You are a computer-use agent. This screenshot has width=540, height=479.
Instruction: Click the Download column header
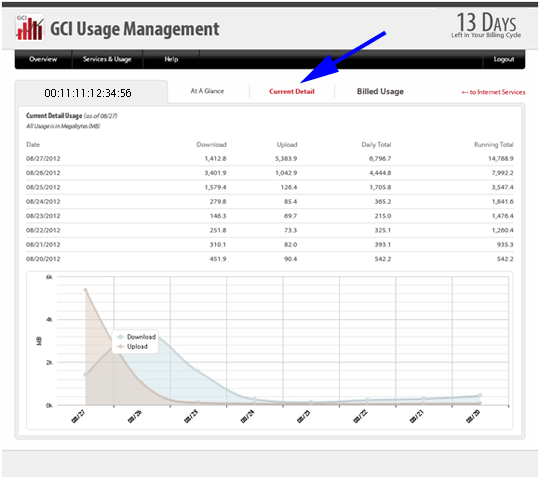pyautogui.click(x=211, y=145)
